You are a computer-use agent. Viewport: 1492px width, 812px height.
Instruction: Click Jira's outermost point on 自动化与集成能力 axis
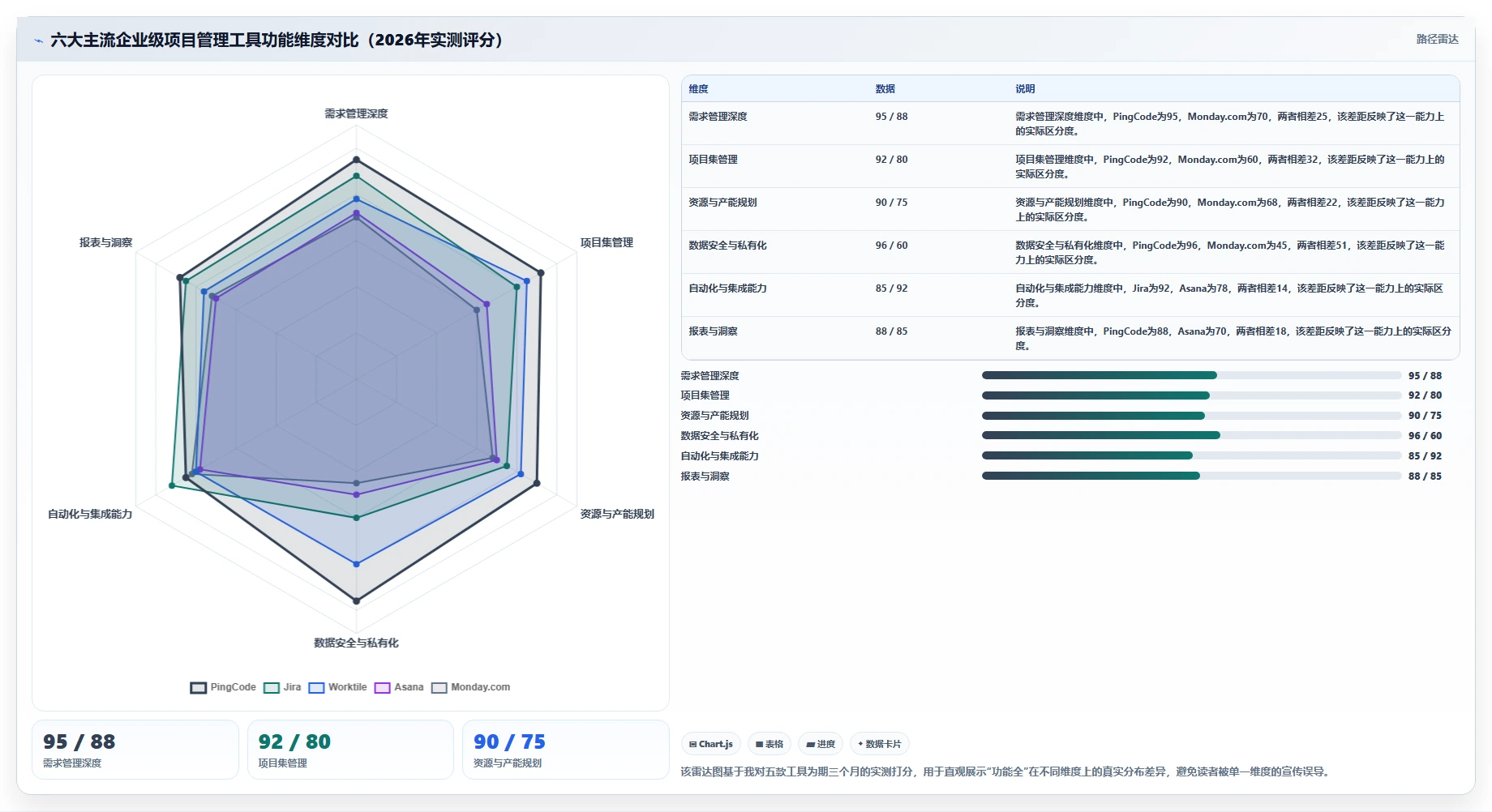point(172,485)
